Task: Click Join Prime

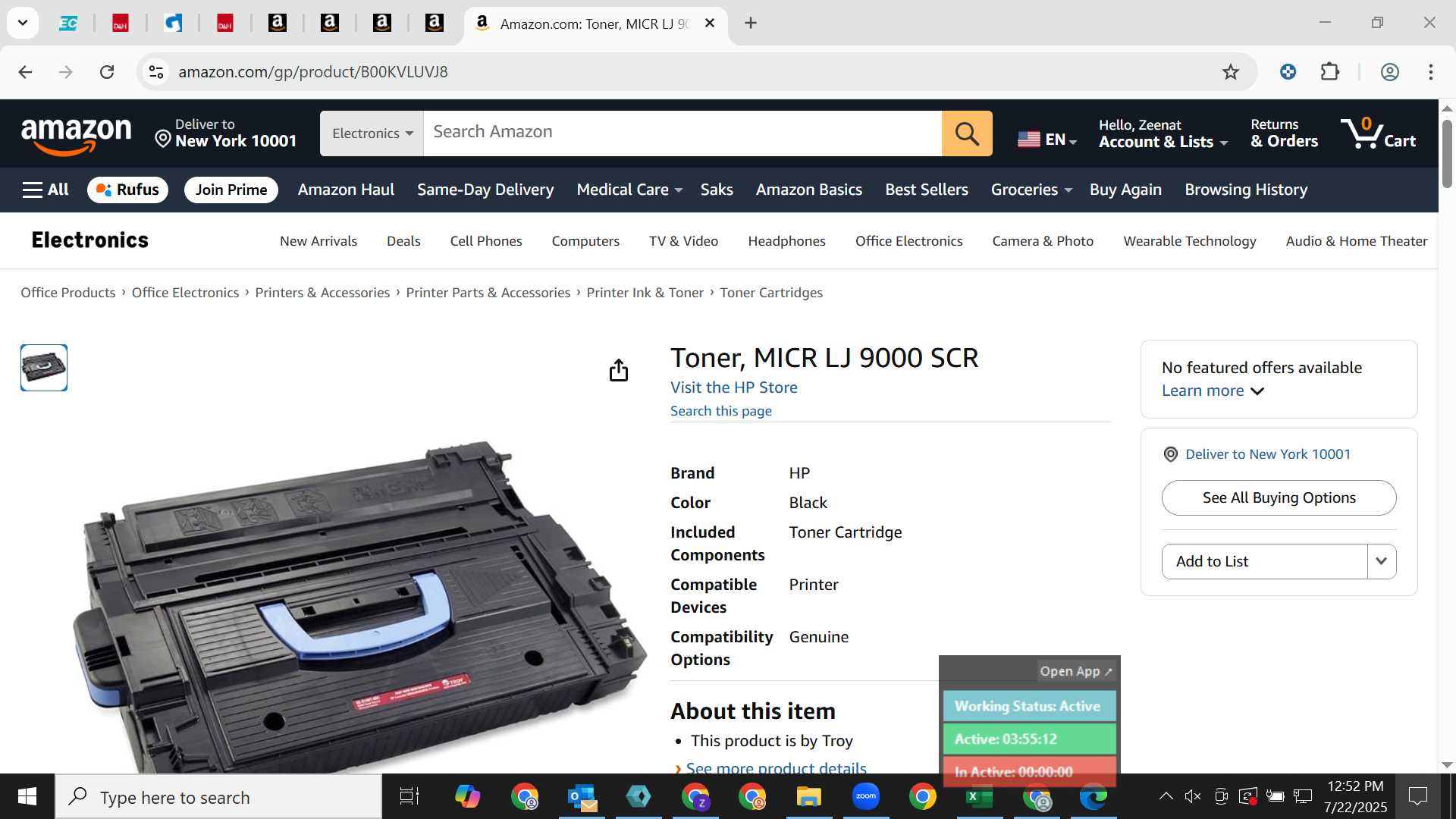Action: (x=231, y=190)
